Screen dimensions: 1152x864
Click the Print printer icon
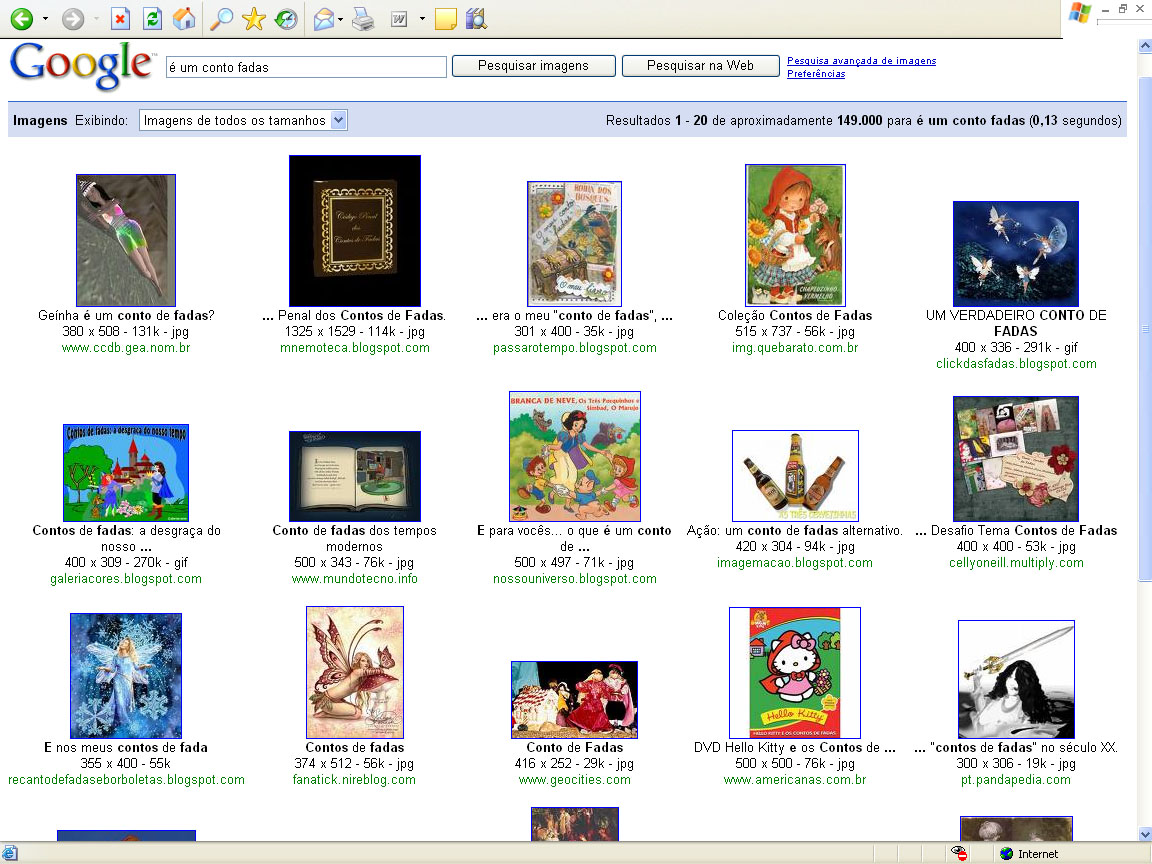(x=363, y=19)
